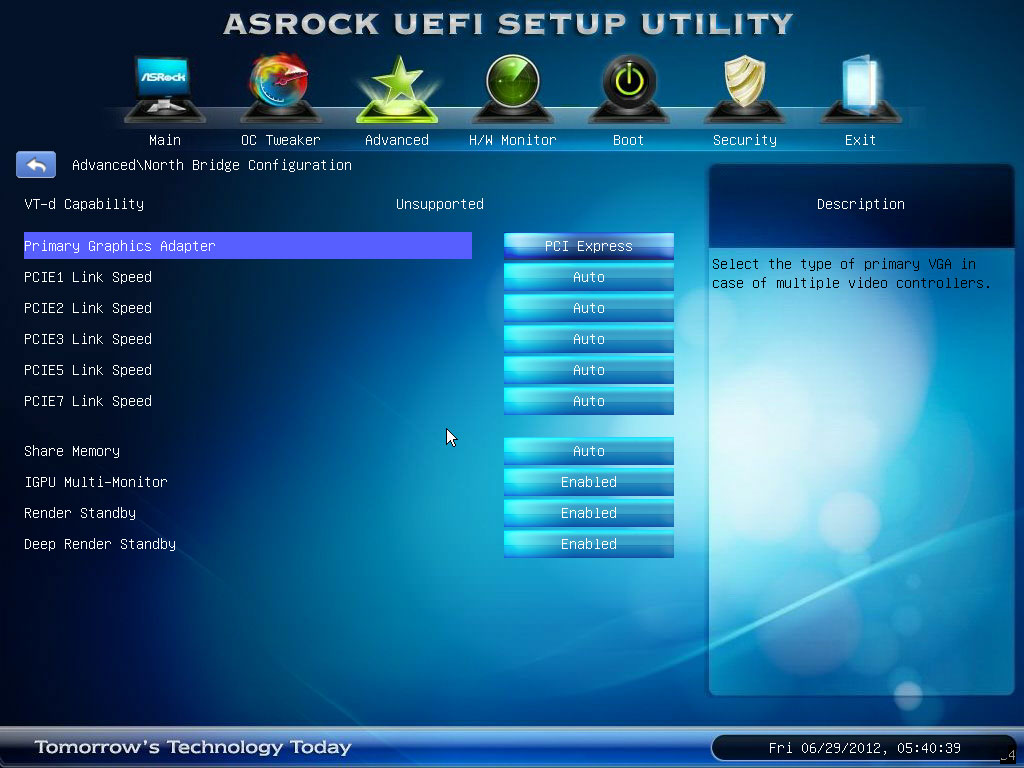Select the PCIE5 Link Speed label

pyautogui.click(x=88, y=370)
